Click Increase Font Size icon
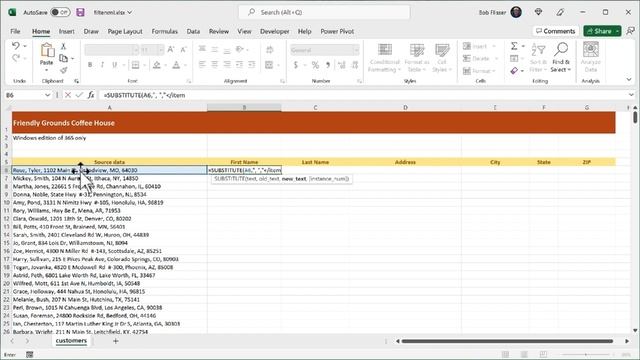Screen dimensions: 640x360 (171, 49)
